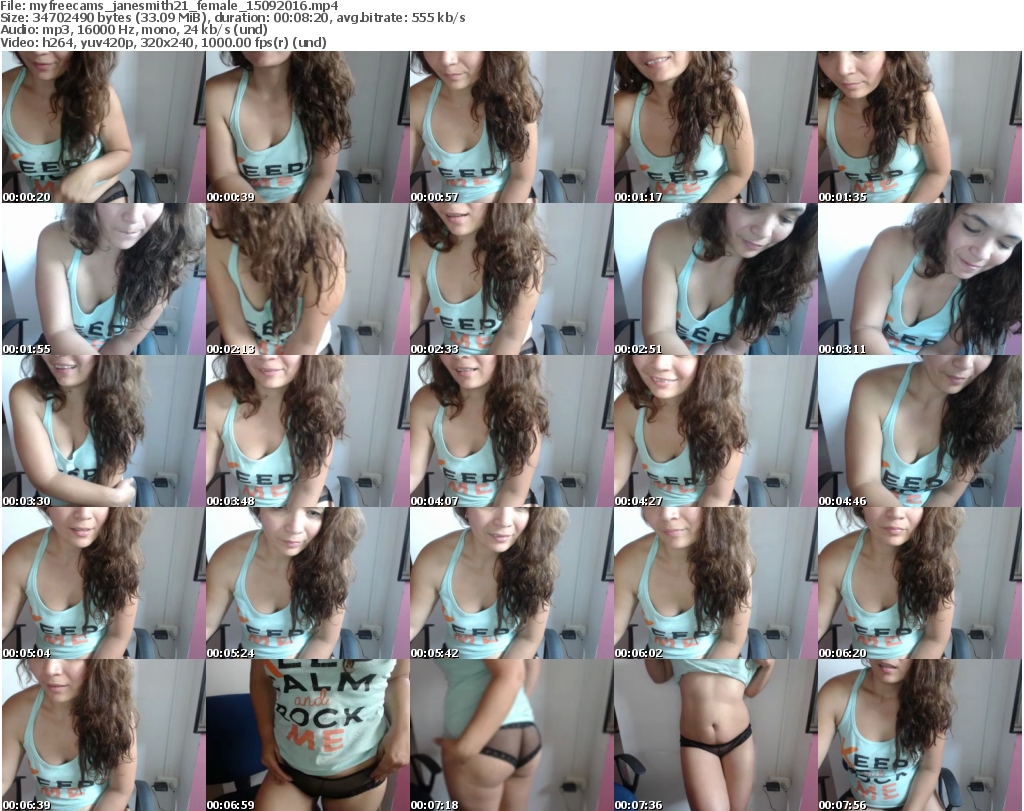
Task: Click the thumbnail timestamped 00:03:11
Action: [919, 279]
